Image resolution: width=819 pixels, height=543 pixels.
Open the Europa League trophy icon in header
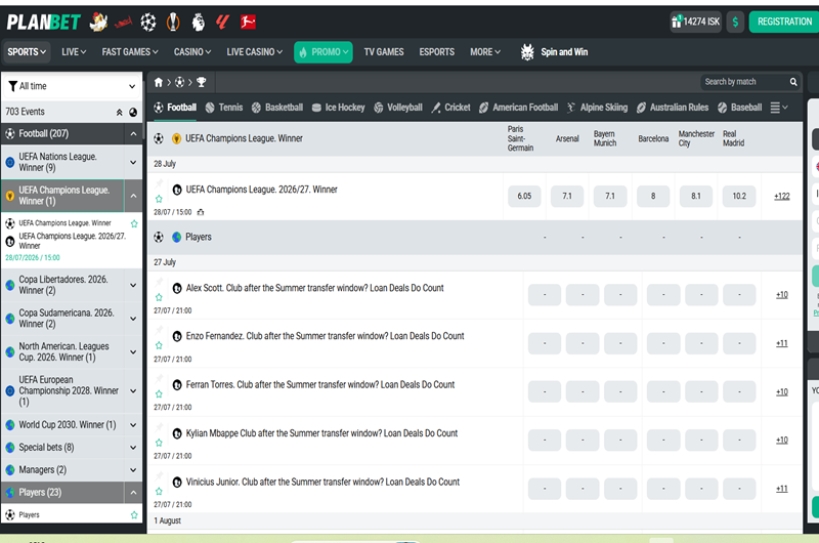173,22
